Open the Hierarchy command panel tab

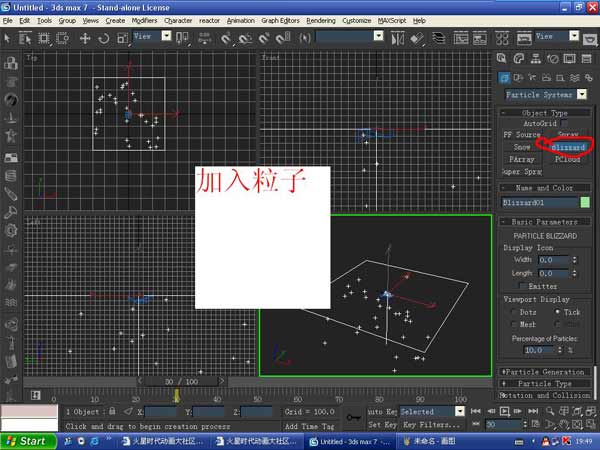(x=536, y=59)
